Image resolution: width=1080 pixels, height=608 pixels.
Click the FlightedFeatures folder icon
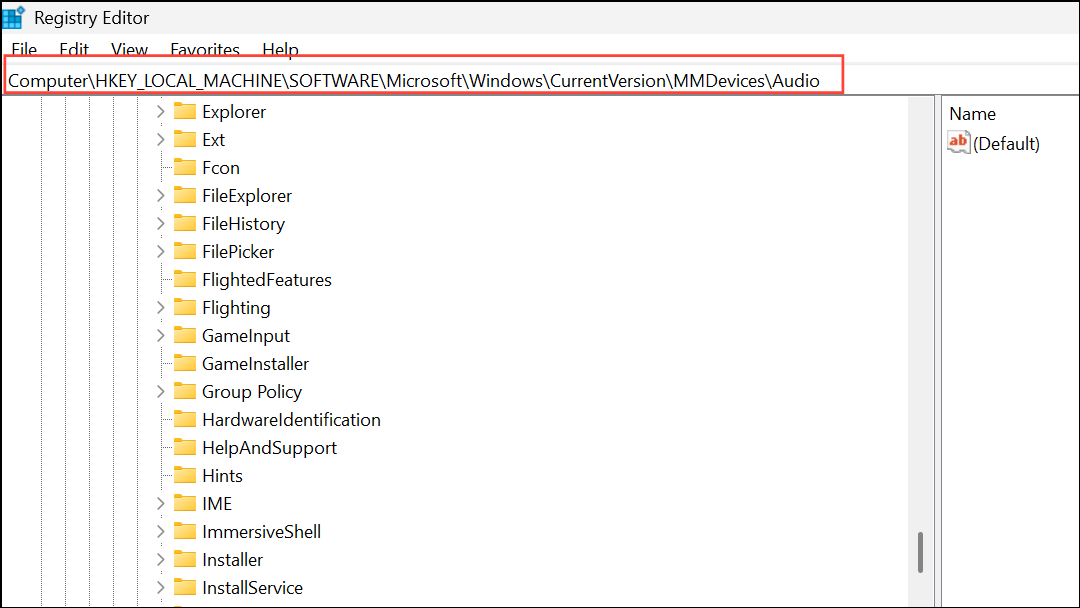click(x=185, y=279)
